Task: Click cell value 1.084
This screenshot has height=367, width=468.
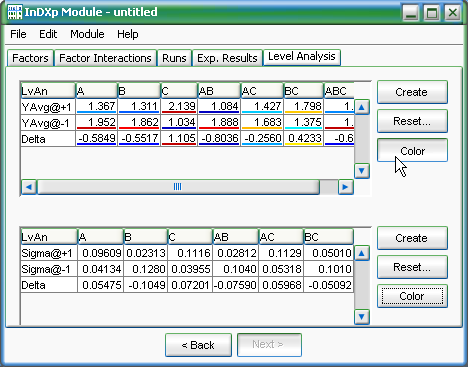Action: coord(219,107)
